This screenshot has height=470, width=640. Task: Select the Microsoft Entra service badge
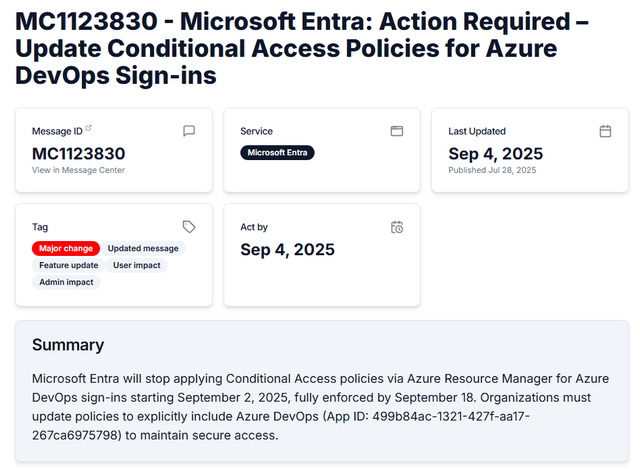[277, 153]
